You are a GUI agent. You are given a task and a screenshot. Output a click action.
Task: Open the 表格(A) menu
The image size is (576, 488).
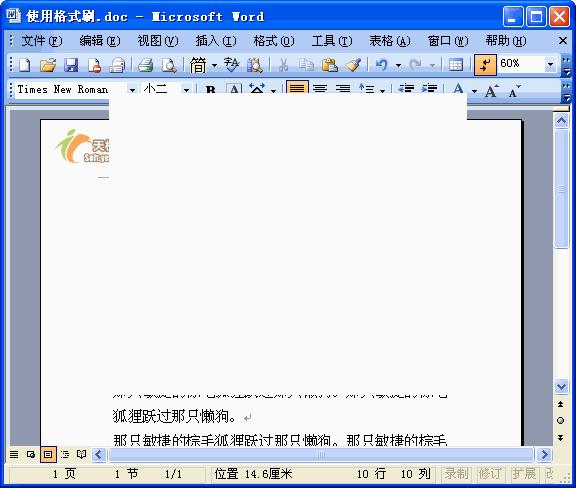pyautogui.click(x=390, y=40)
